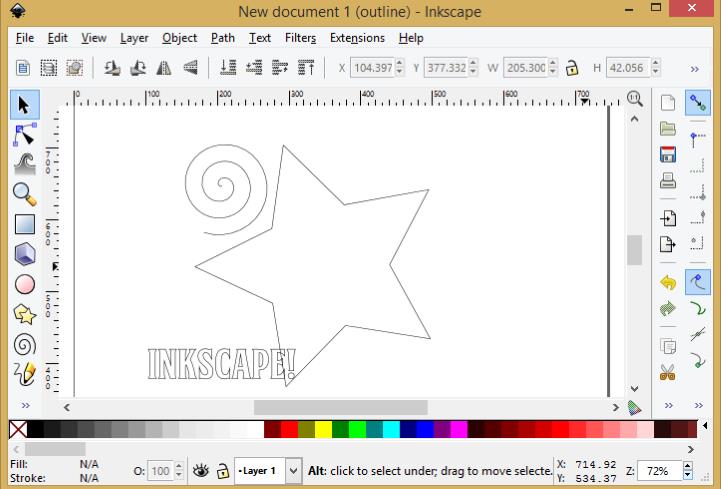Toggle Layer 1 lock icon
721x489 pixels.
(x=223, y=471)
